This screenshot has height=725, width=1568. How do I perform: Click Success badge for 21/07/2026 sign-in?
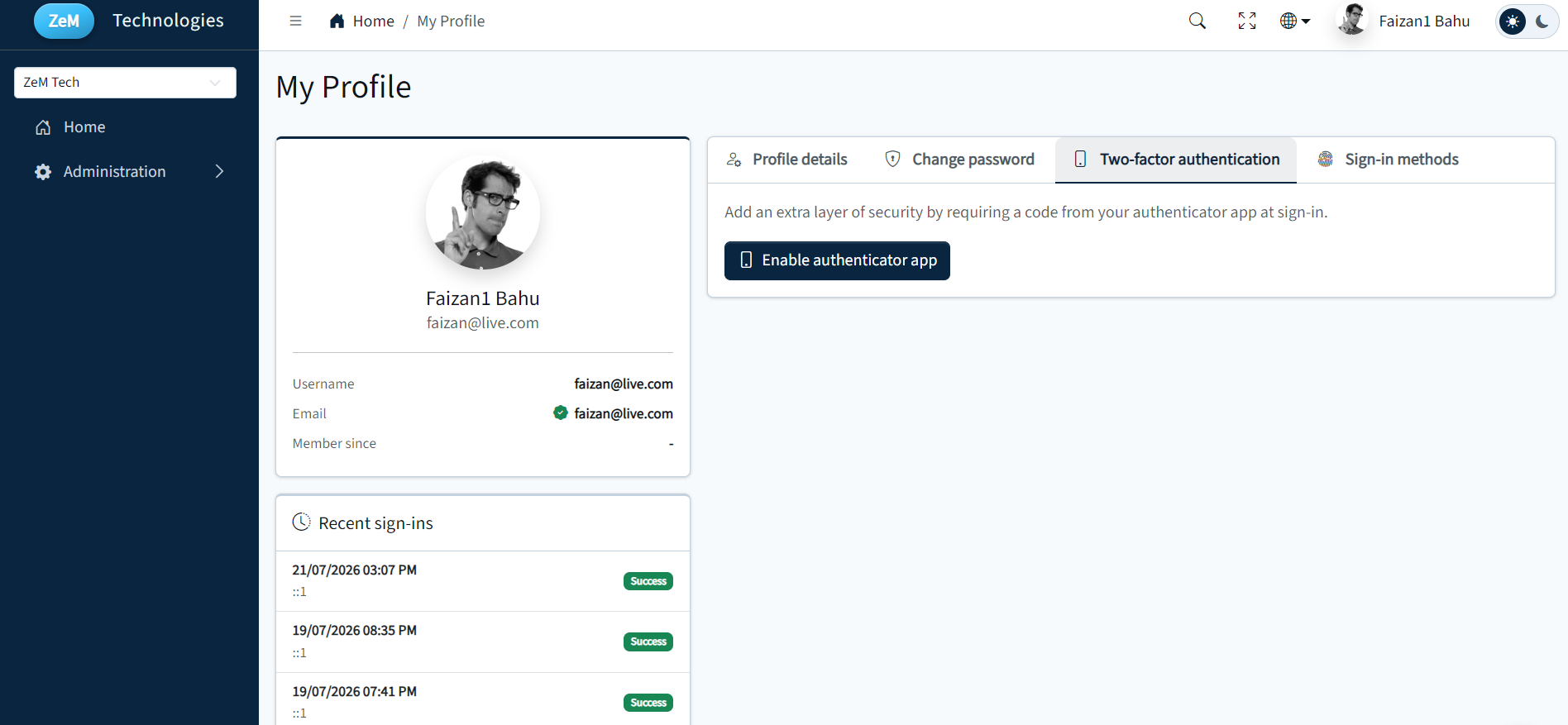coord(648,581)
